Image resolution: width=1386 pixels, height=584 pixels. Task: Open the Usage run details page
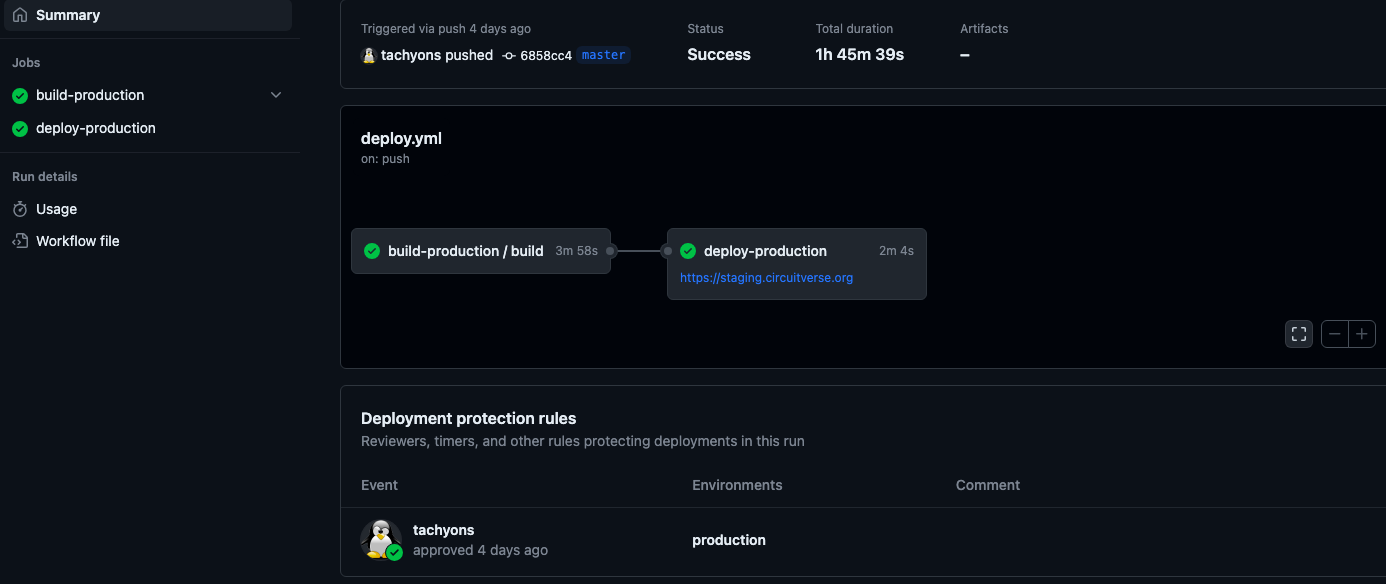click(x=56, y=209)
